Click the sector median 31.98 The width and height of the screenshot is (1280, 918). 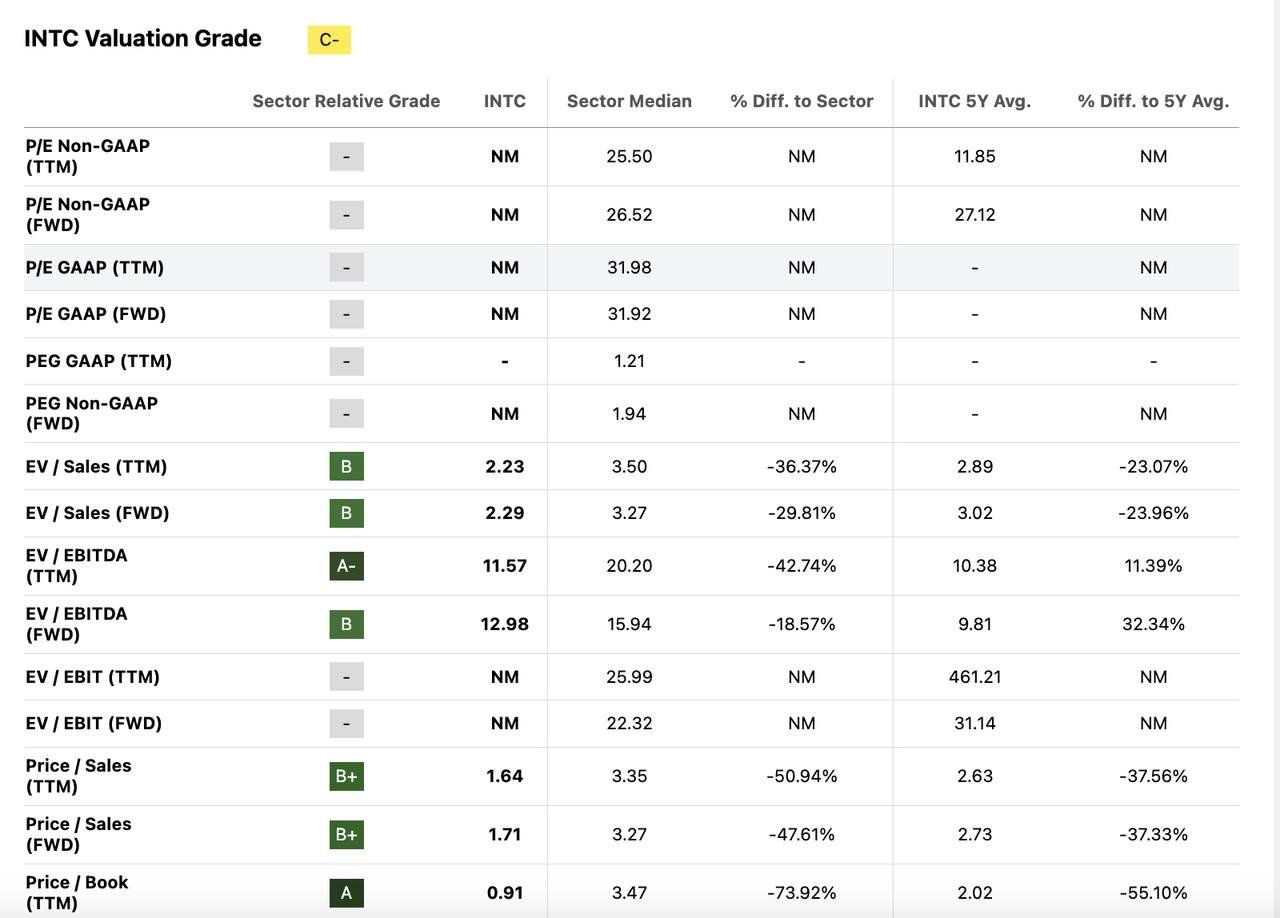[x=629, y=268]
